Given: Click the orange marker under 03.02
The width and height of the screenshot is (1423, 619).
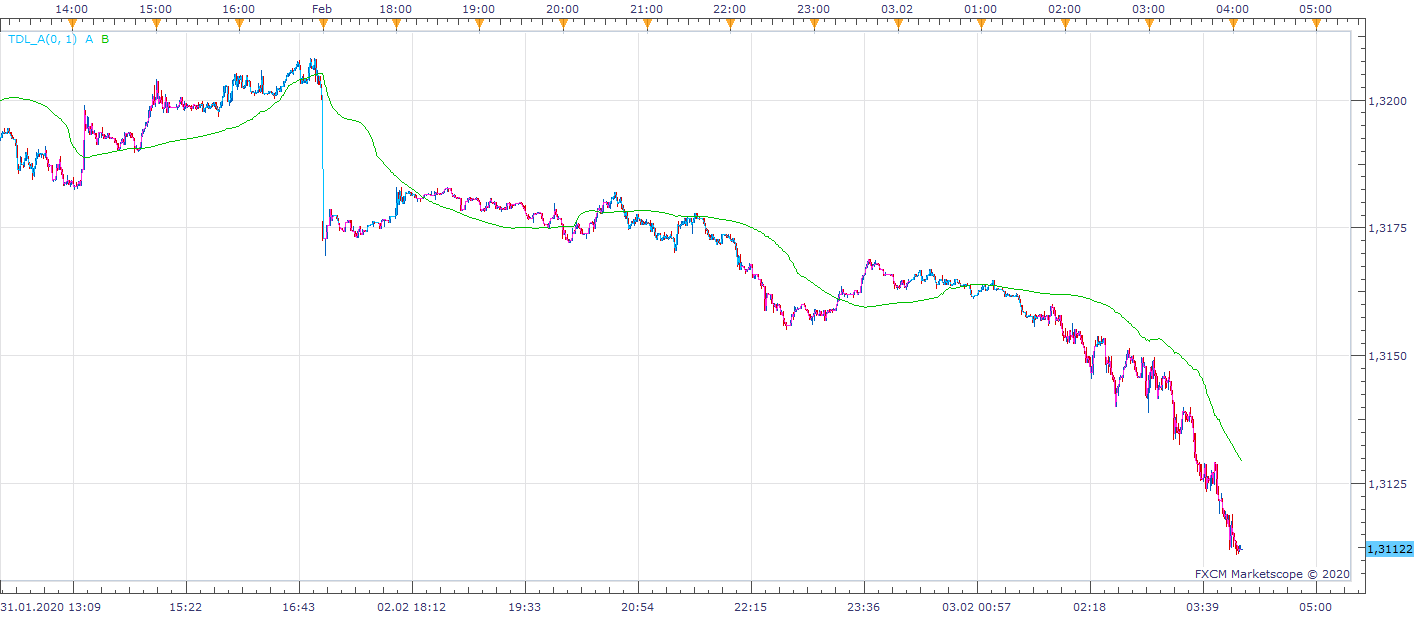Looking at the screenshot, I should (897, 23).
